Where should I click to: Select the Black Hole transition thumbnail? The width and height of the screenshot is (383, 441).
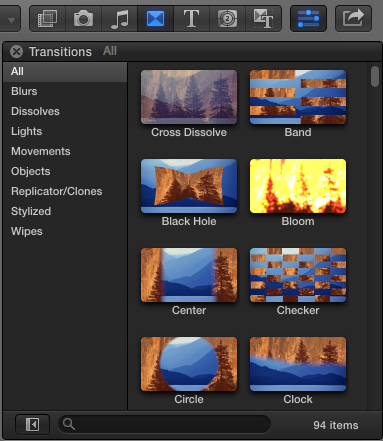coord(189,186)
